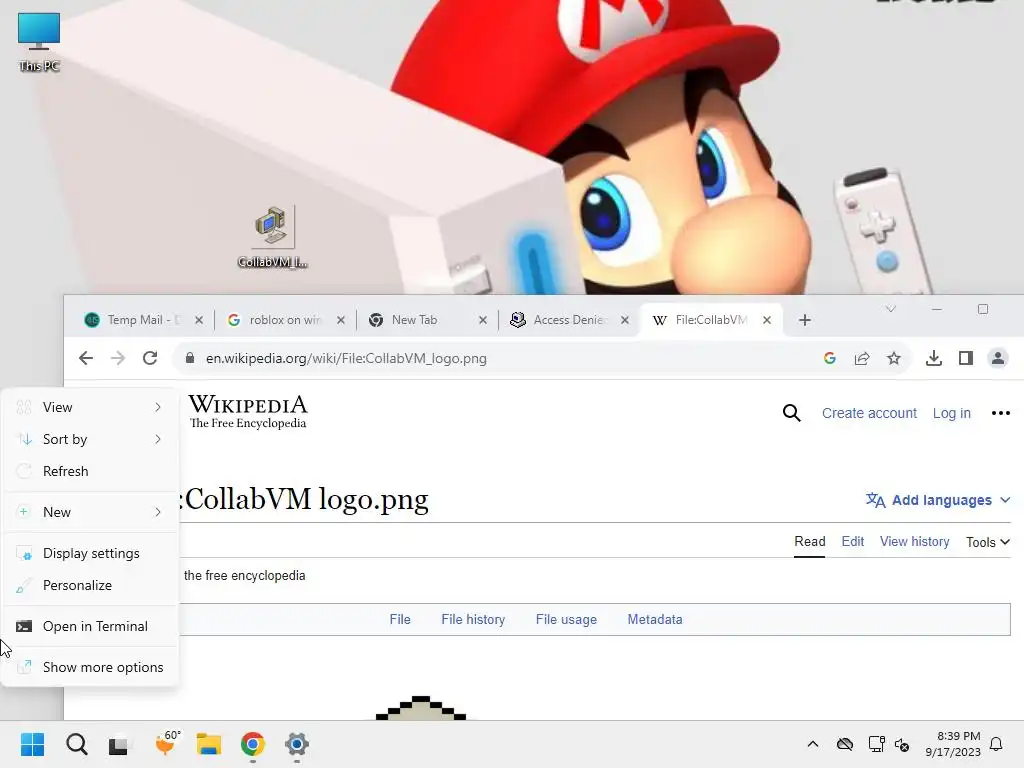Image resolution: width=1024 pixels, height=768 pixels.
Task: Choose Open in Terminal
Action: (x=90, y=626)
